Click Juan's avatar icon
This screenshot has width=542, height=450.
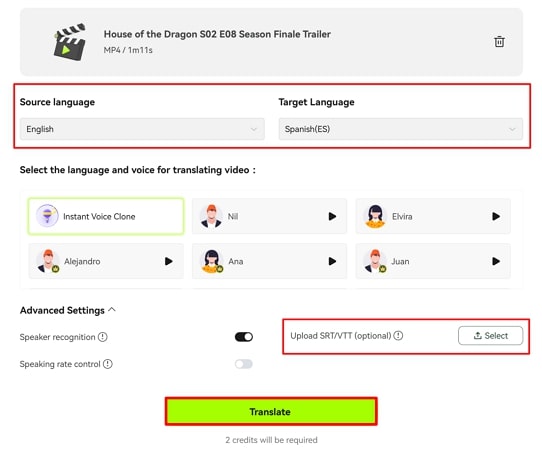click(375, 261)
